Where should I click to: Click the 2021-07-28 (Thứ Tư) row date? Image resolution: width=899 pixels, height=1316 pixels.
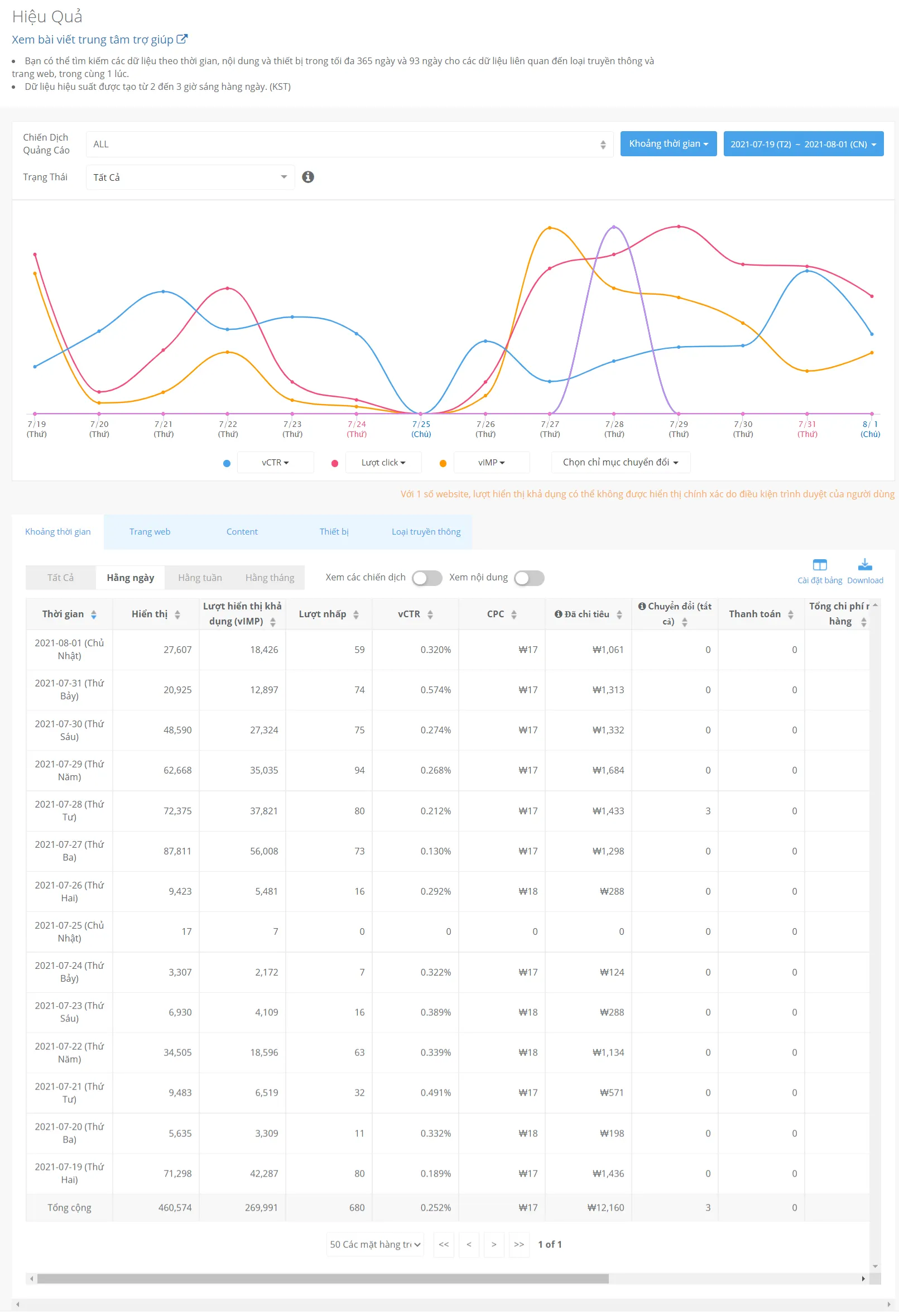(x=69, y=811)
